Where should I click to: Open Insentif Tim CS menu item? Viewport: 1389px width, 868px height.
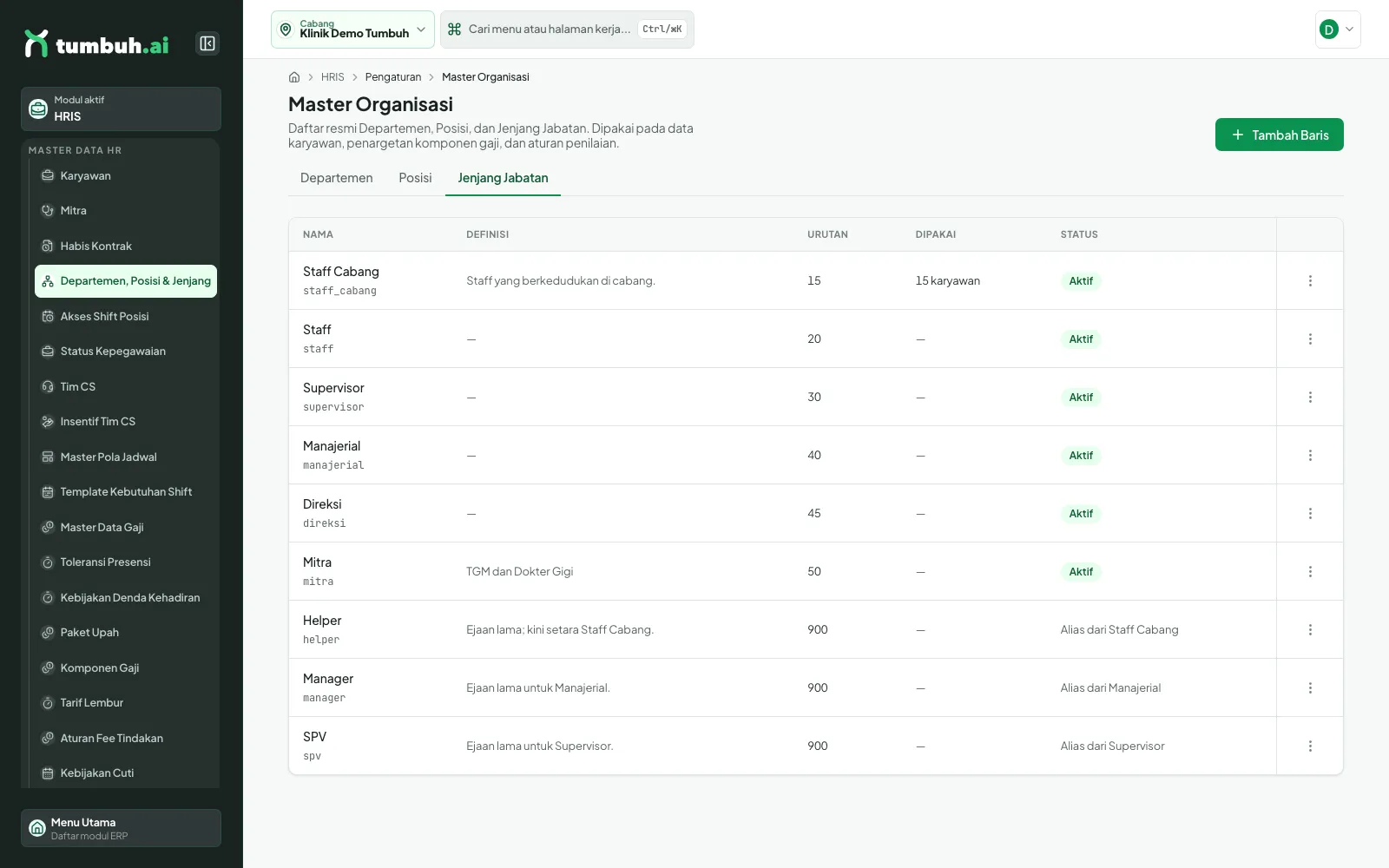coord(126,422)
